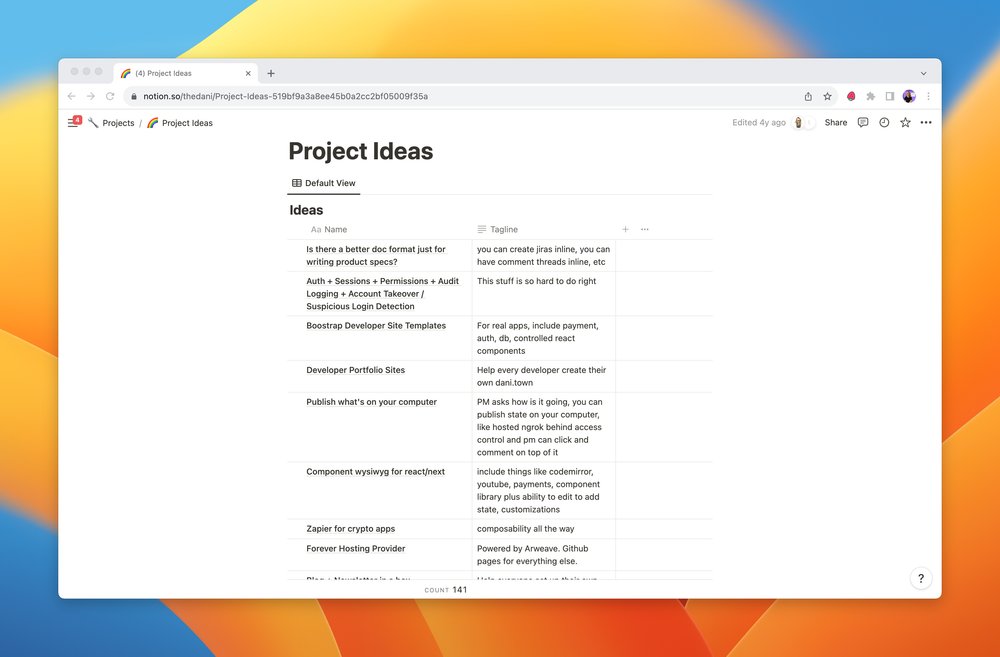Toggle the Chrome side panel icon
Screen dimensions: 1000x657
pos(890,96)
